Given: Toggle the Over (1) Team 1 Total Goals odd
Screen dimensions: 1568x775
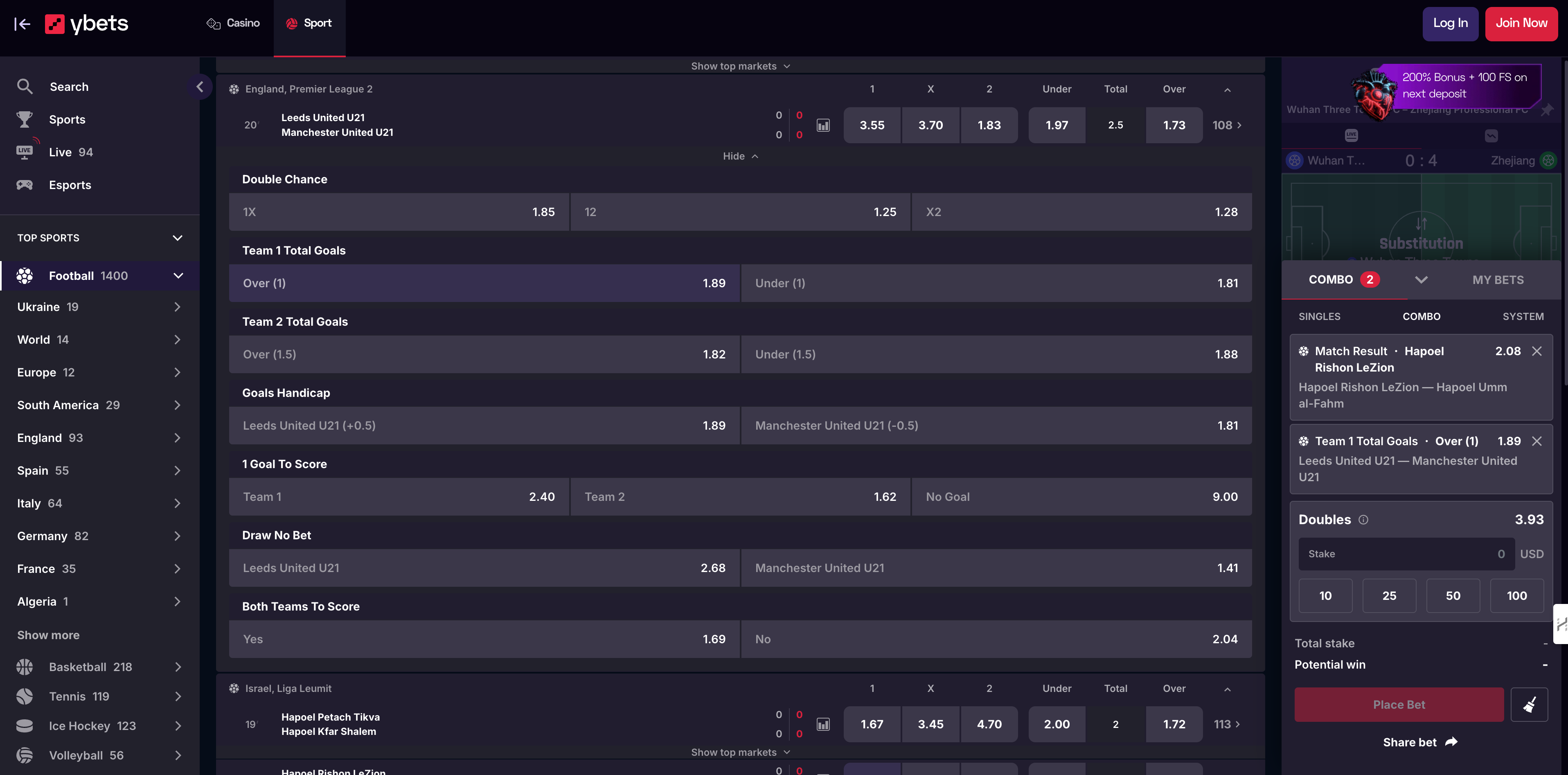Looking at the screenshot, I should coord(484,283).
